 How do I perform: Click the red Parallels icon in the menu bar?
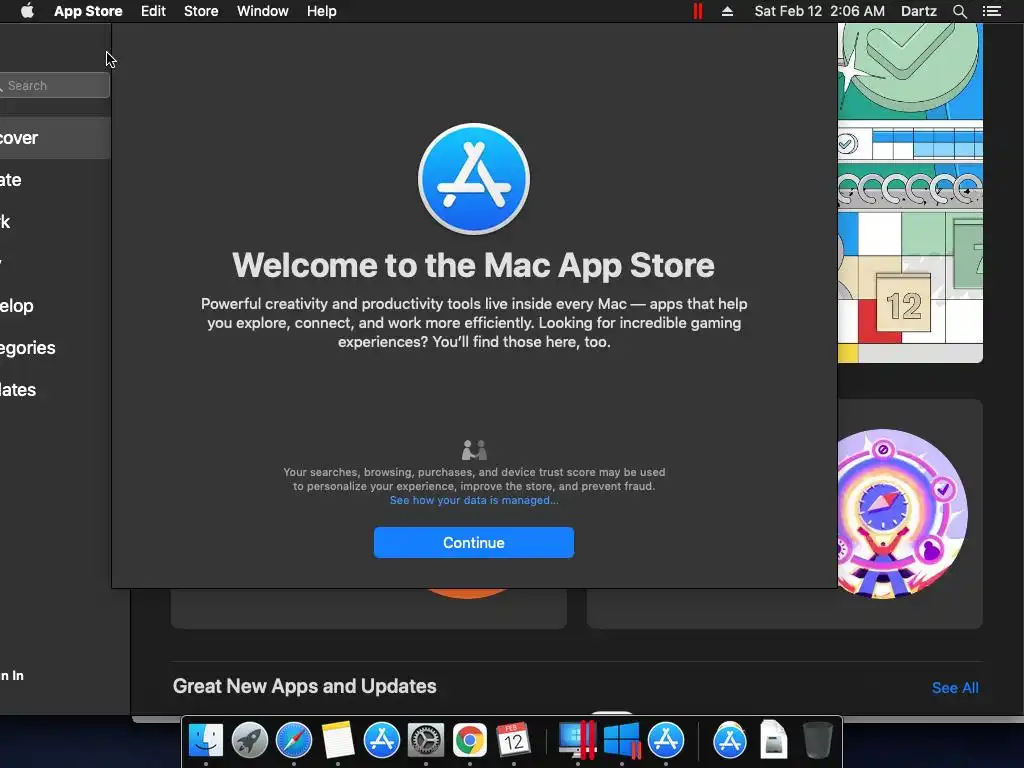click(697, 11)
